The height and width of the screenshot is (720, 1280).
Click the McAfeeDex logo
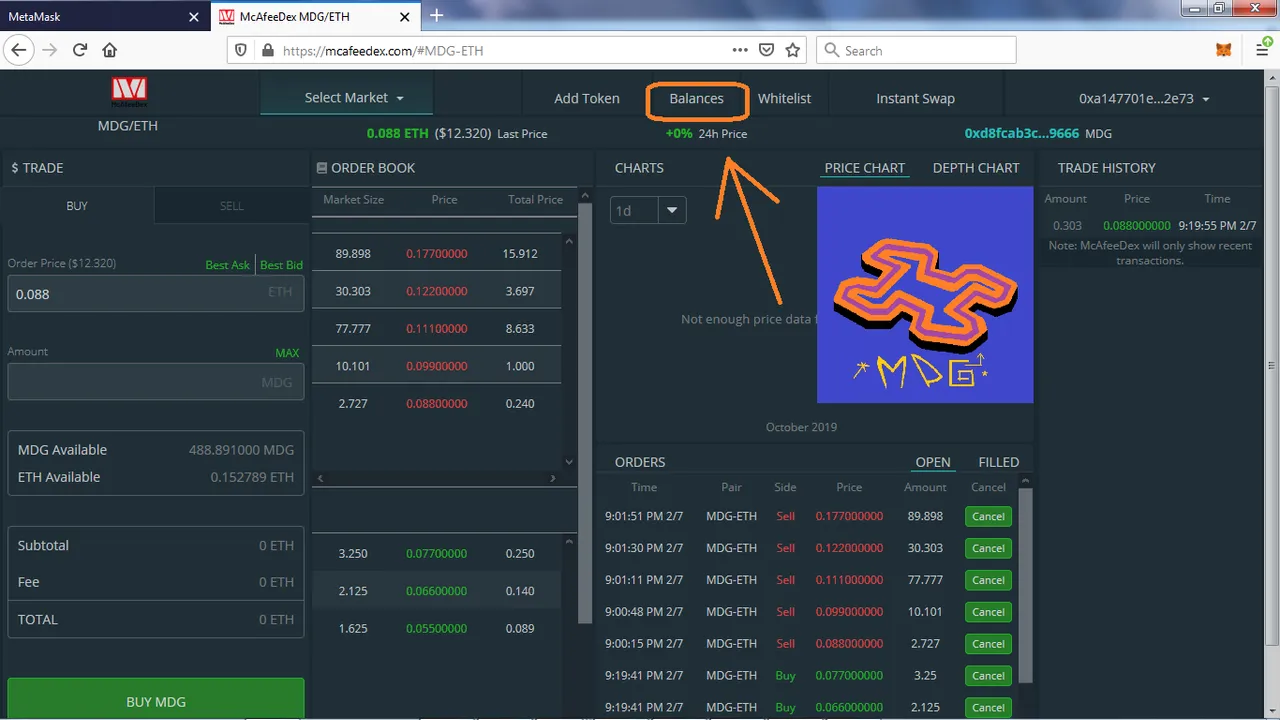[128, 92]
